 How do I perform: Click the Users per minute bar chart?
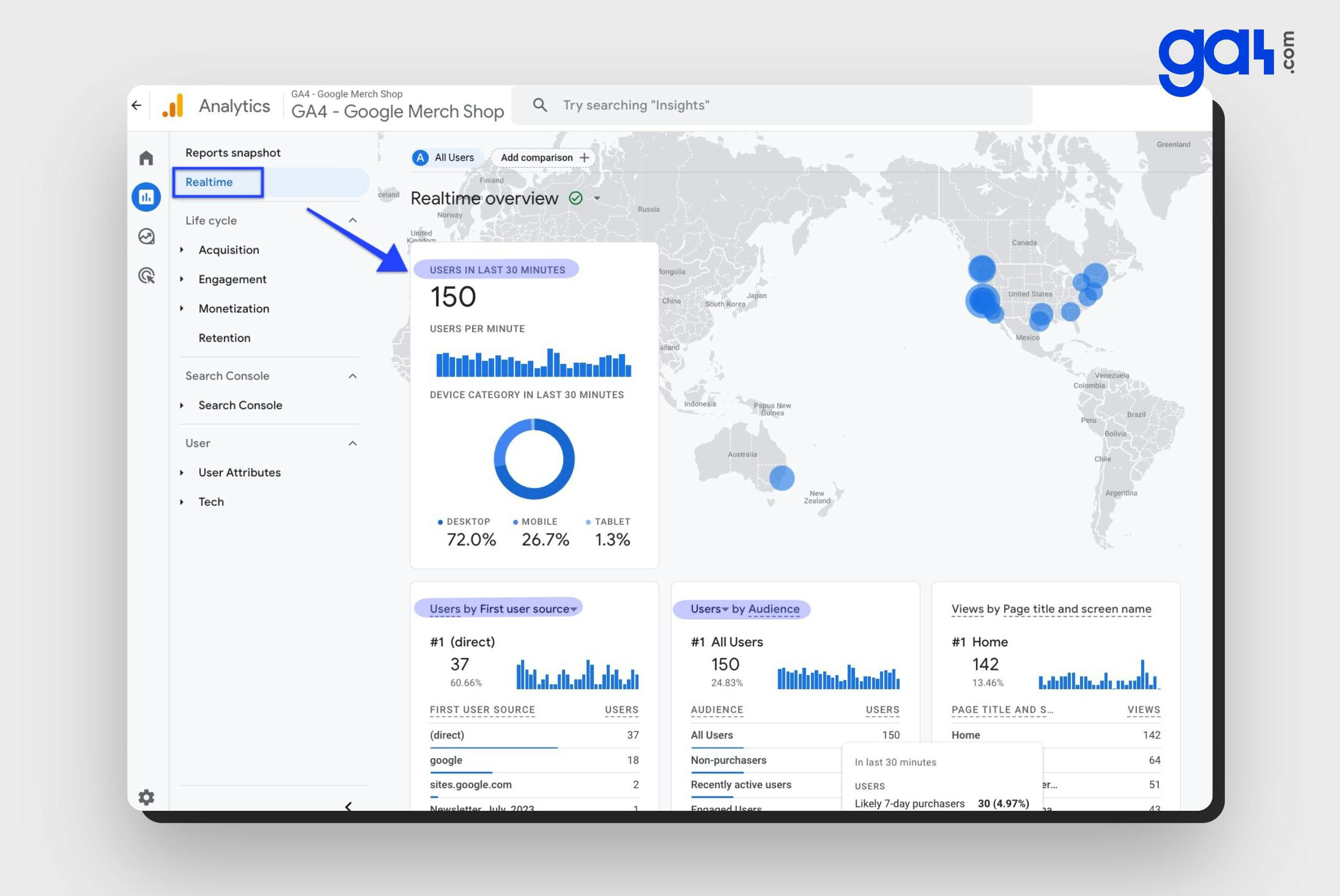tap(534, 362)
